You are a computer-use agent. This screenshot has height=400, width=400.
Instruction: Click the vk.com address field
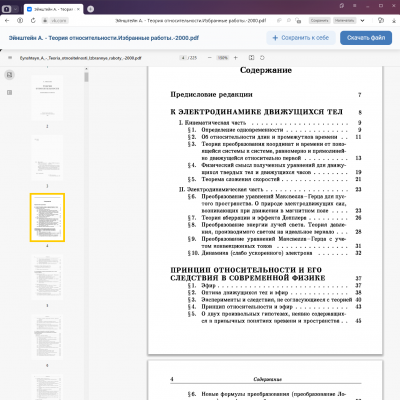tap(59, 21)
